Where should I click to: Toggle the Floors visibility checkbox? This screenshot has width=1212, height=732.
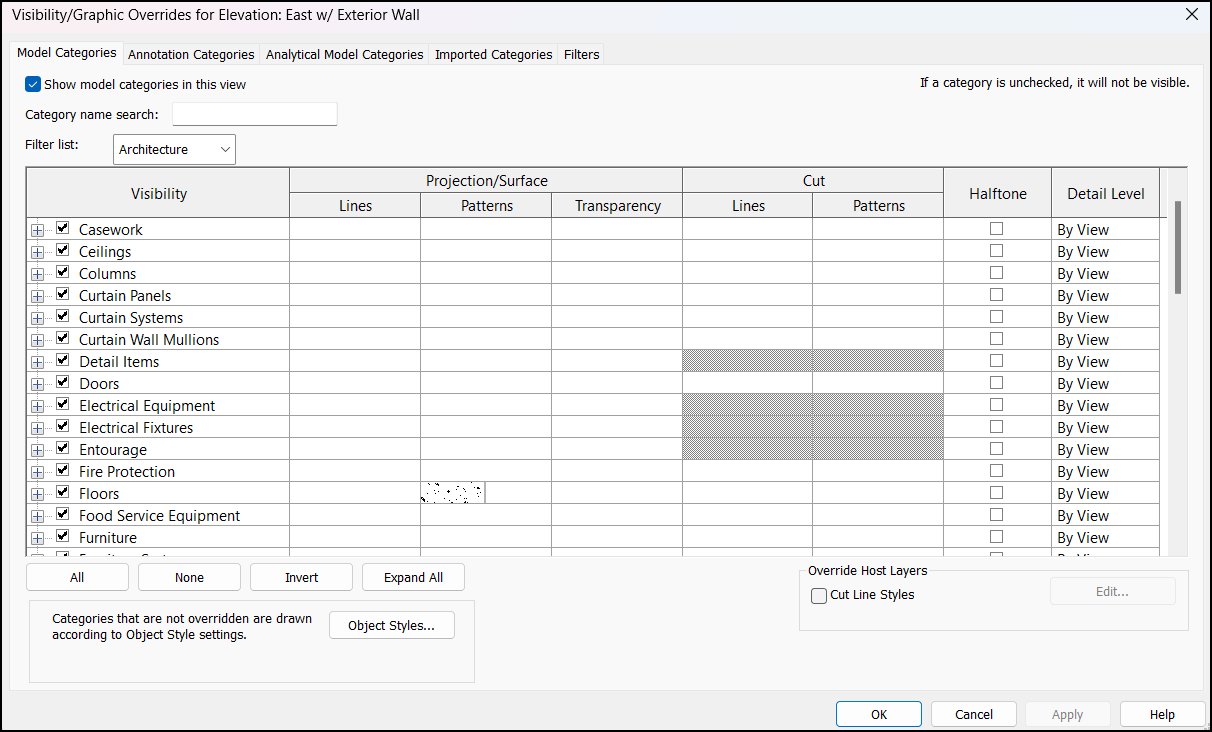pyautogui.click(x=63, y=493)
